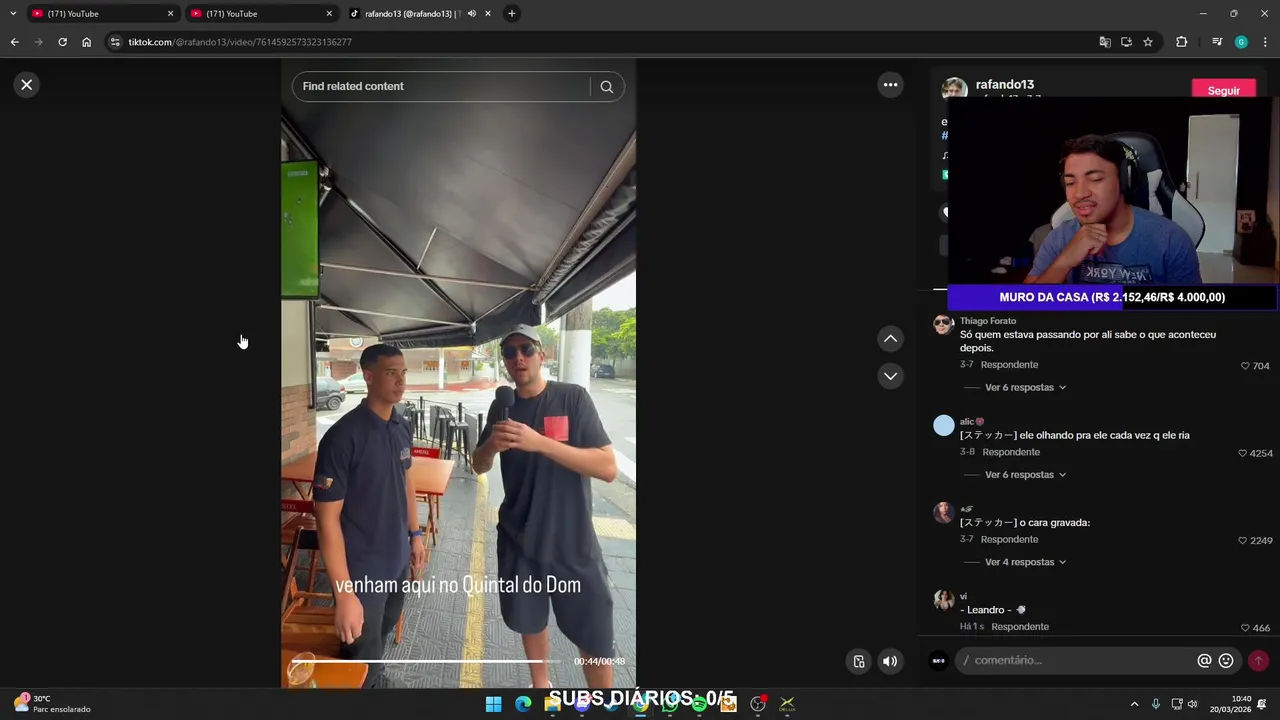Send comment with red arrow button
The image size is (1280, 720).
(x=1258, y=661)
